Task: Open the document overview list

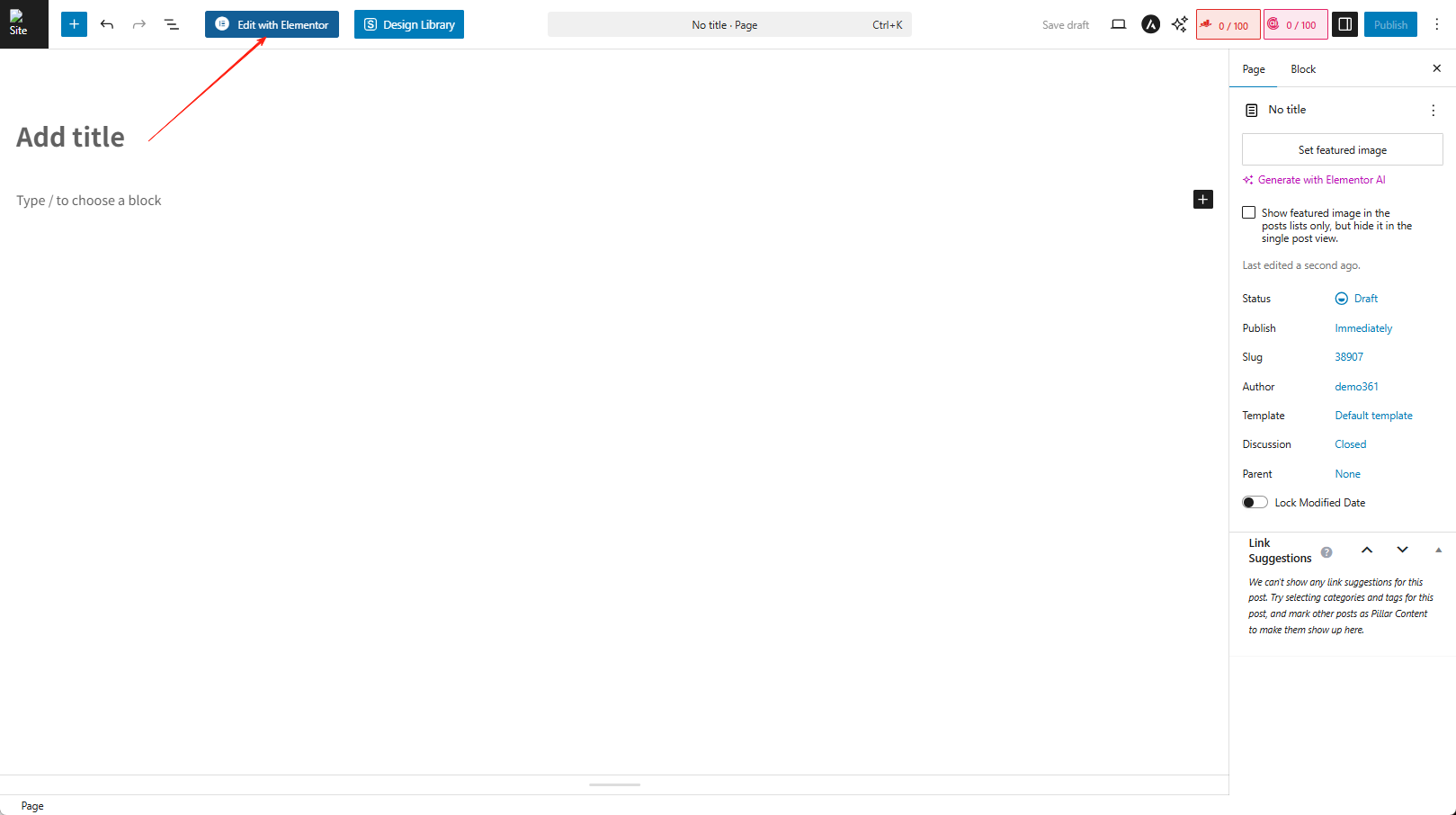Action: pos(172,24)
